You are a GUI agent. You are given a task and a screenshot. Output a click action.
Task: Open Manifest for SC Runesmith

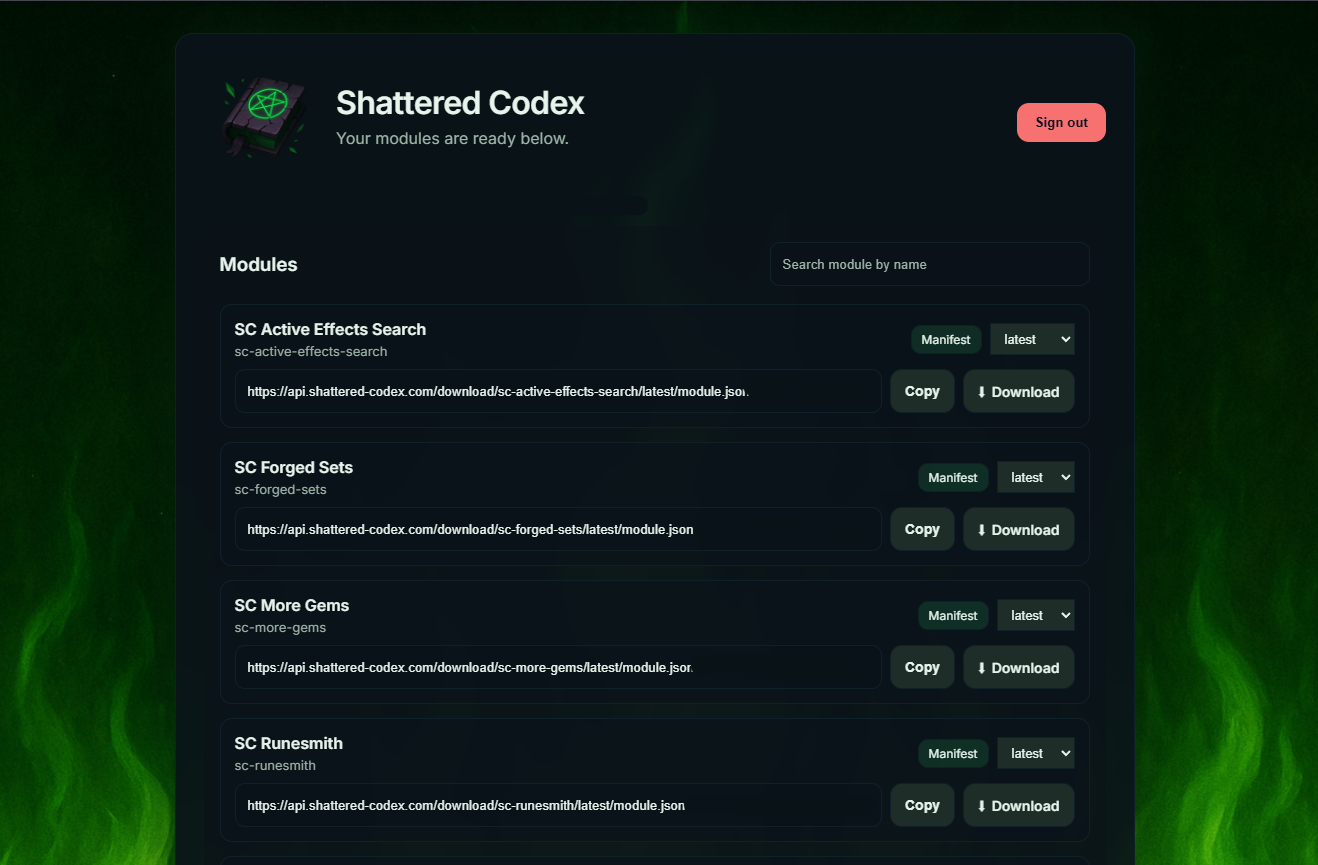click(x=952, y=753)
